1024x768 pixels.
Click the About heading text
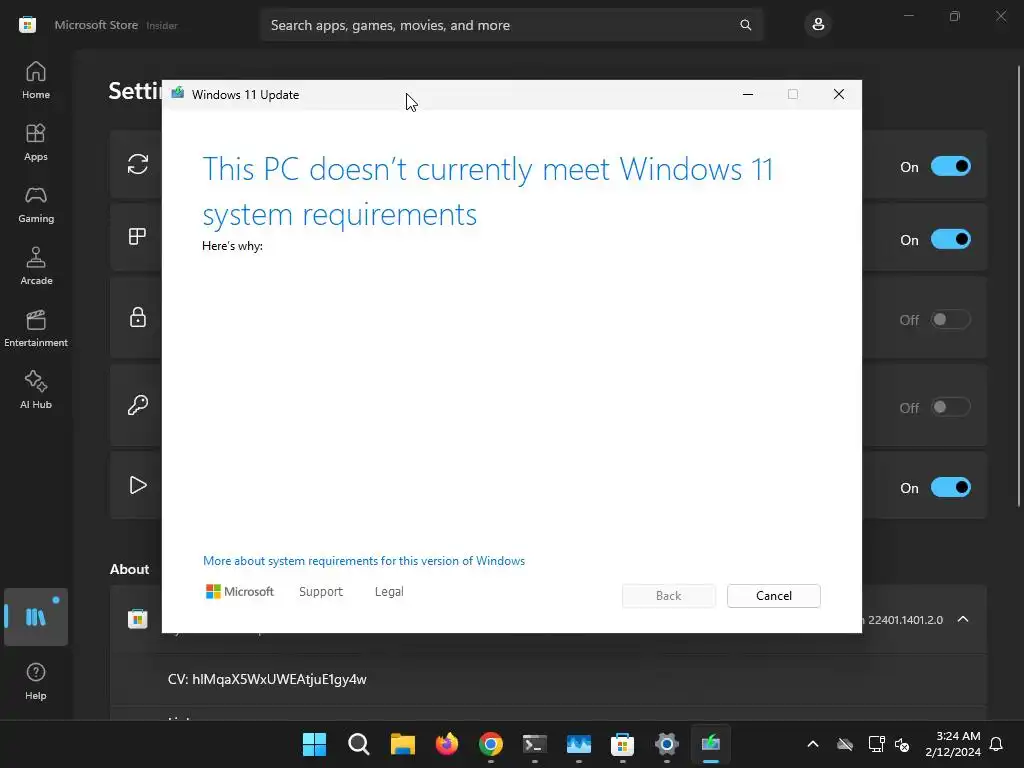129,569
